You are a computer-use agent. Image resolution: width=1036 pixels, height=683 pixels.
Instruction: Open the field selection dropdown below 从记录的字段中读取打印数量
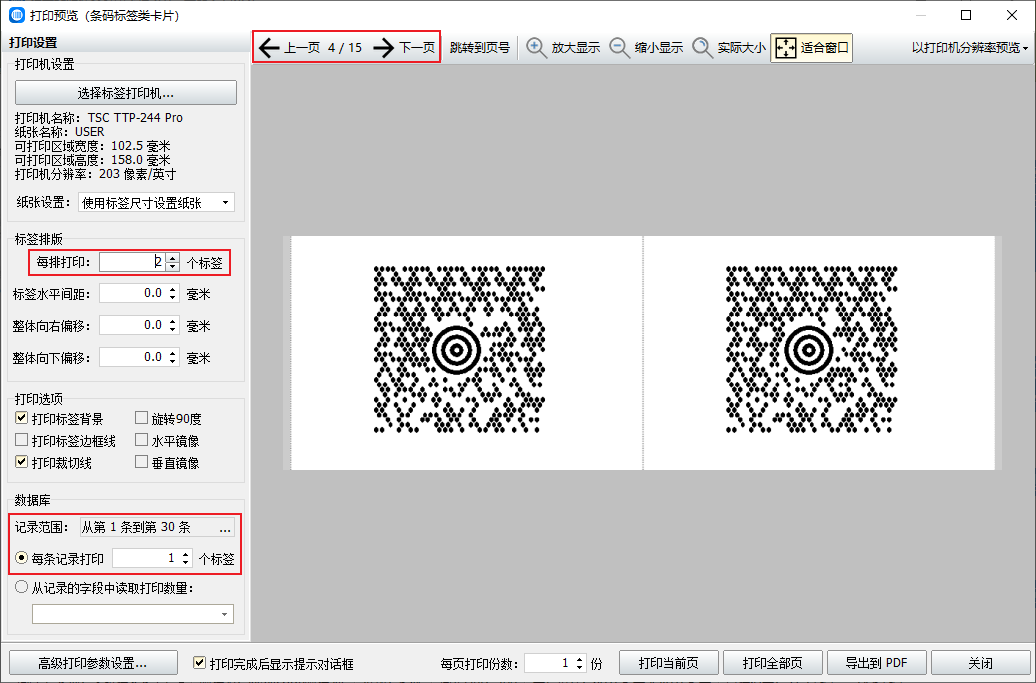click(133, 614)
